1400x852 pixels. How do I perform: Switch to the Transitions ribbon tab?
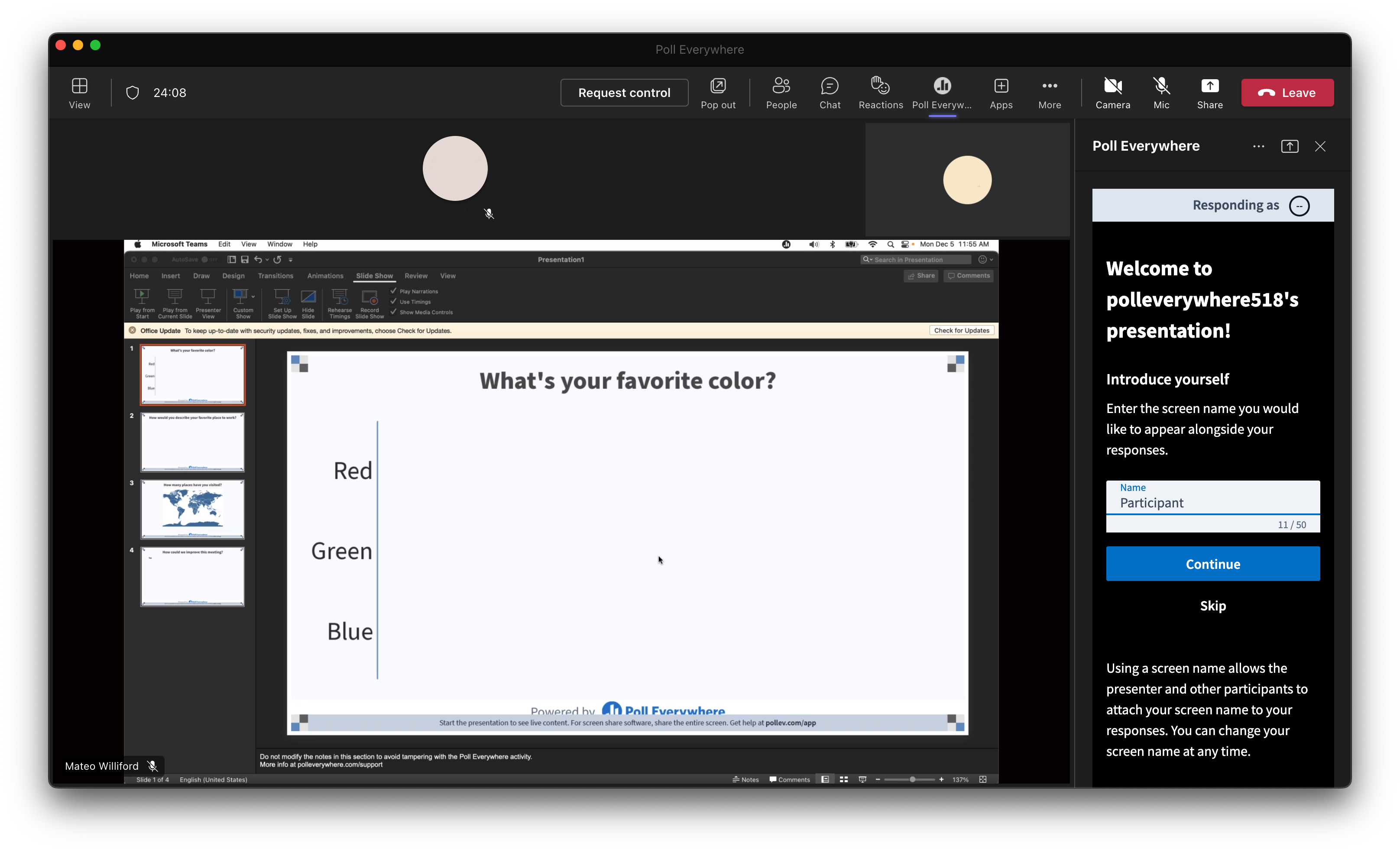[275, 275]
